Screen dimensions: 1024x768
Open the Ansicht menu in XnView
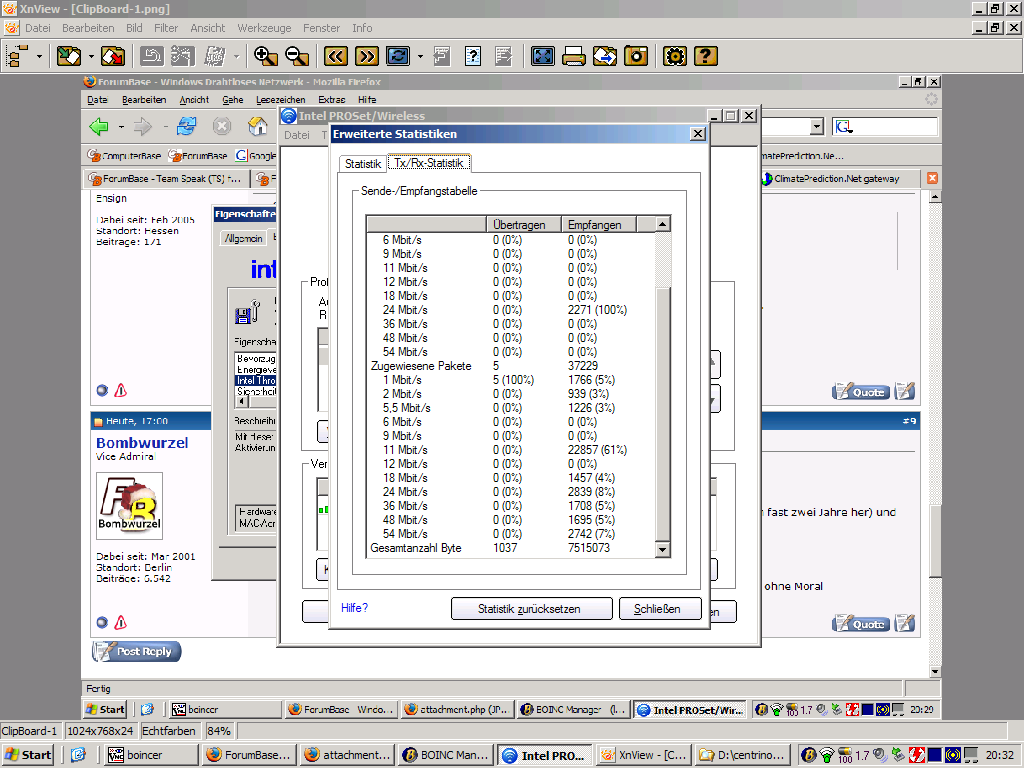tap(208, 28)
